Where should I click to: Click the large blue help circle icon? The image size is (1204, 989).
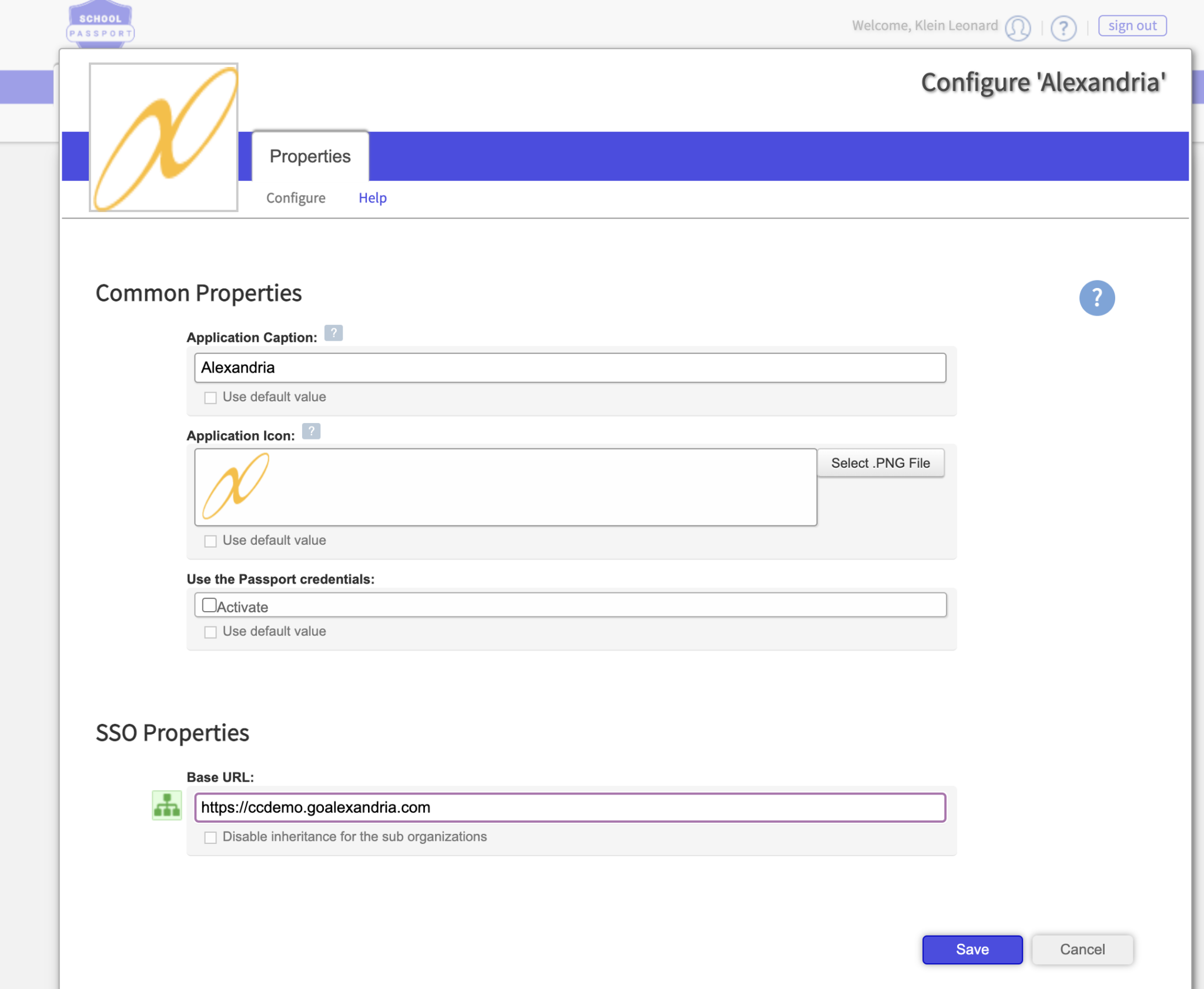click(x=1096, y=298)
